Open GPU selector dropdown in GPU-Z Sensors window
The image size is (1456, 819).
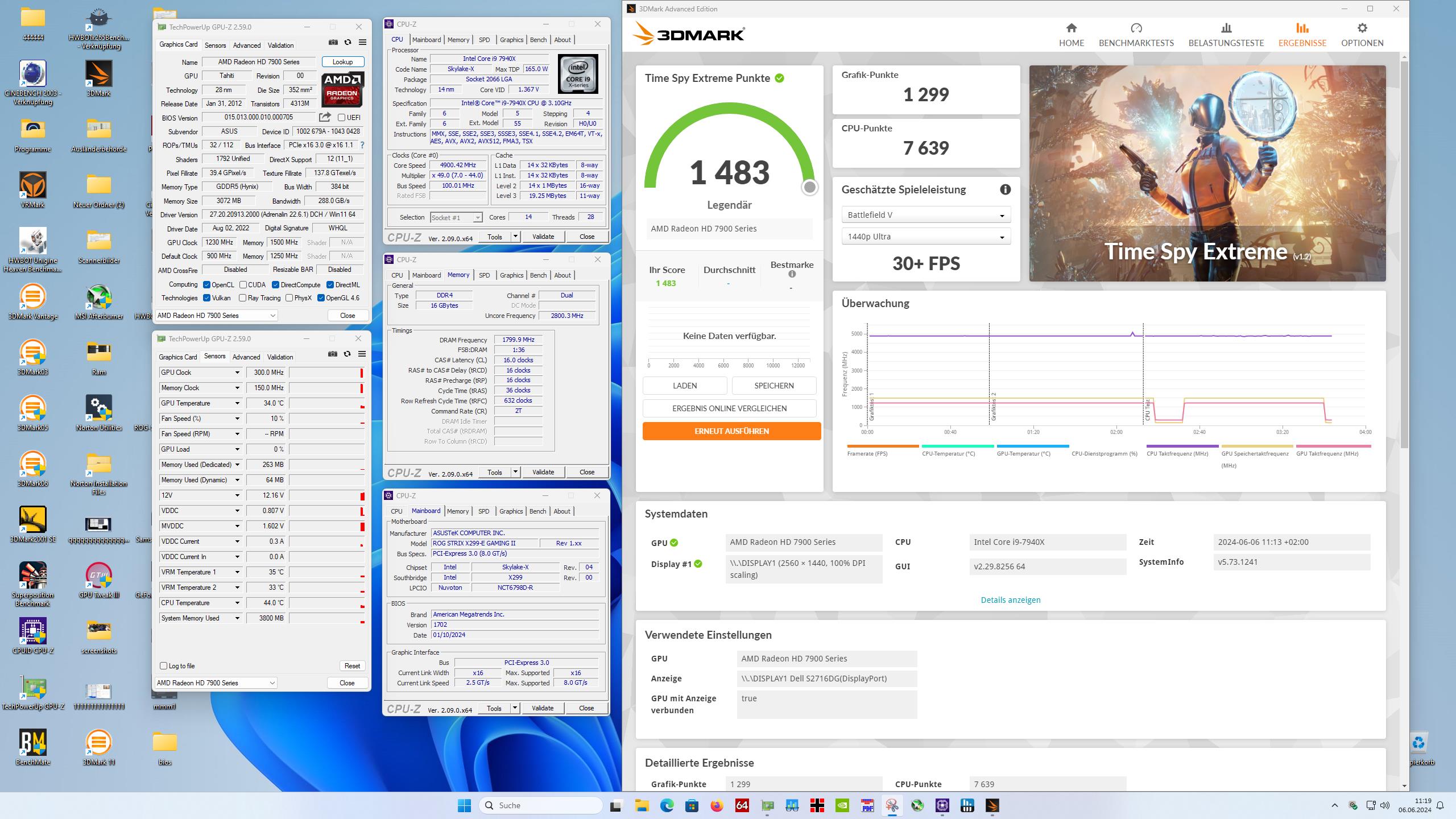[216, 683]
